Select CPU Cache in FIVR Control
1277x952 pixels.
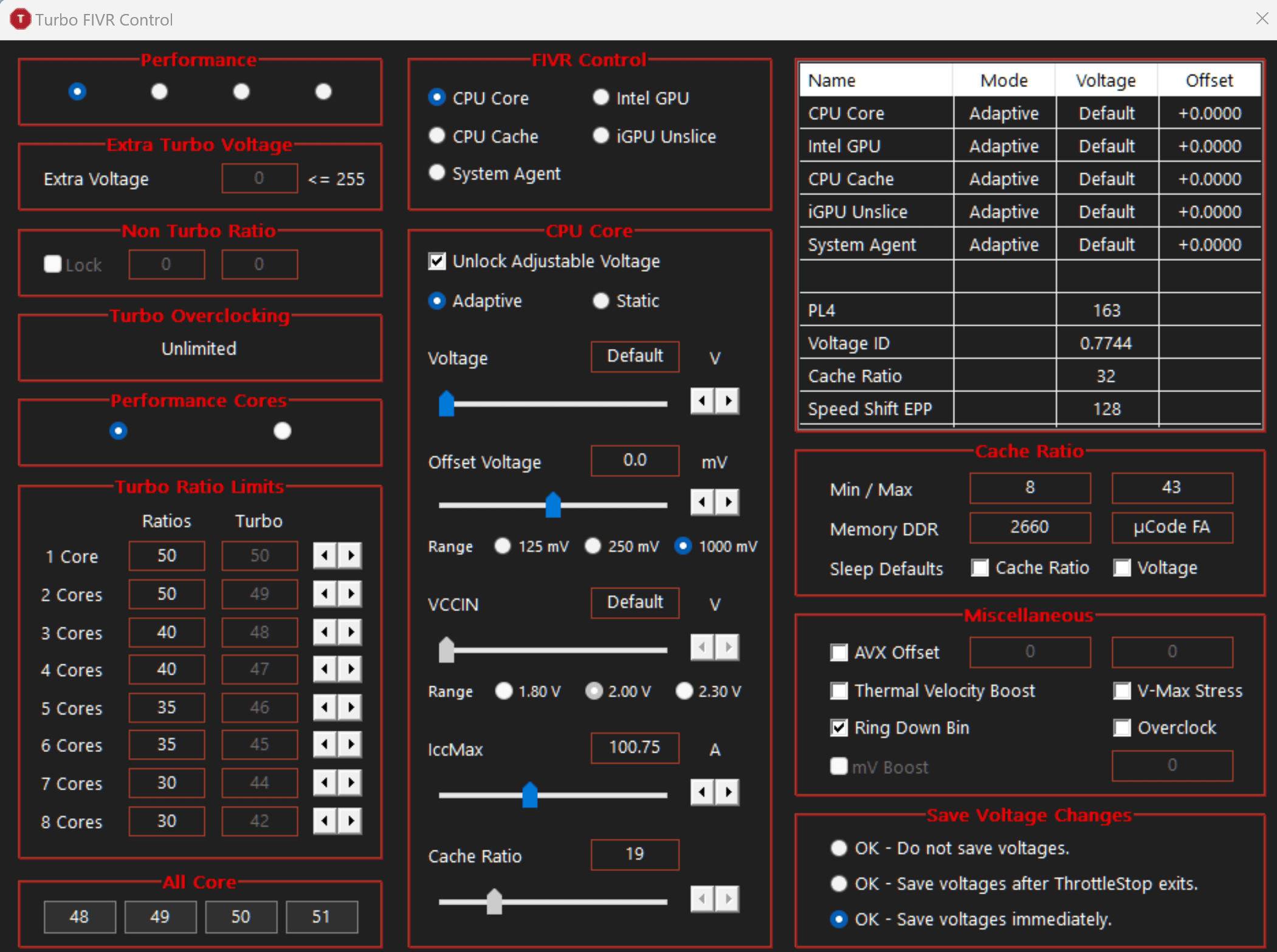coord(436,136)
